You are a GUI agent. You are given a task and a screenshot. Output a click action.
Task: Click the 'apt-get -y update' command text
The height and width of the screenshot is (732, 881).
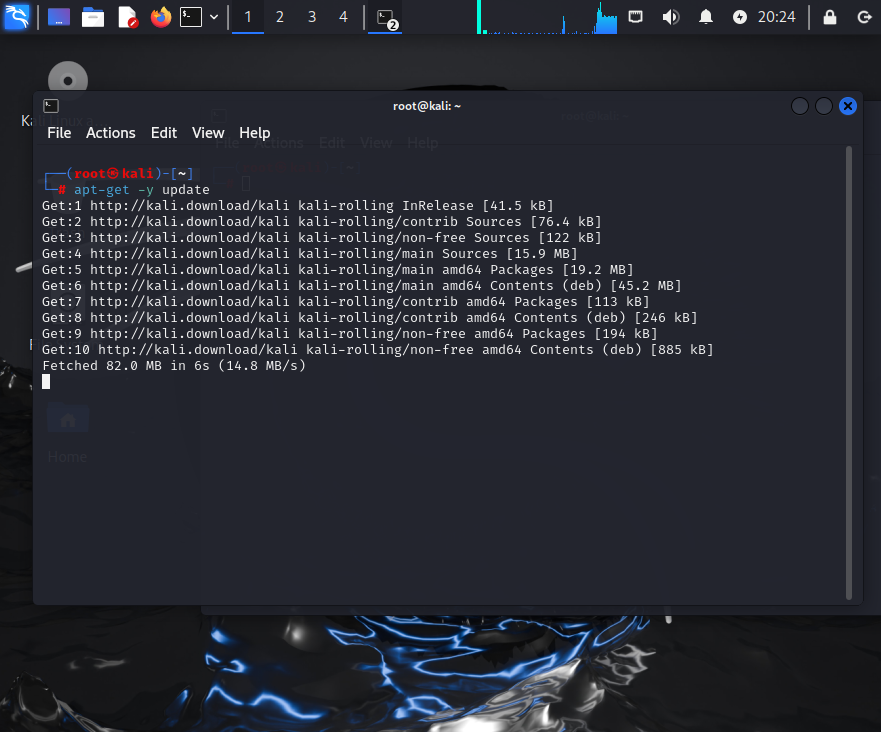coord(142,190)
